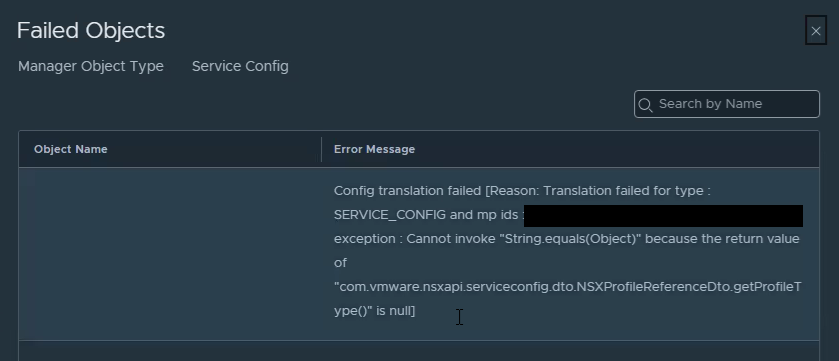Click the "String.equals(Object)" text
Screen dimensions: 839x361
point(570,239)
